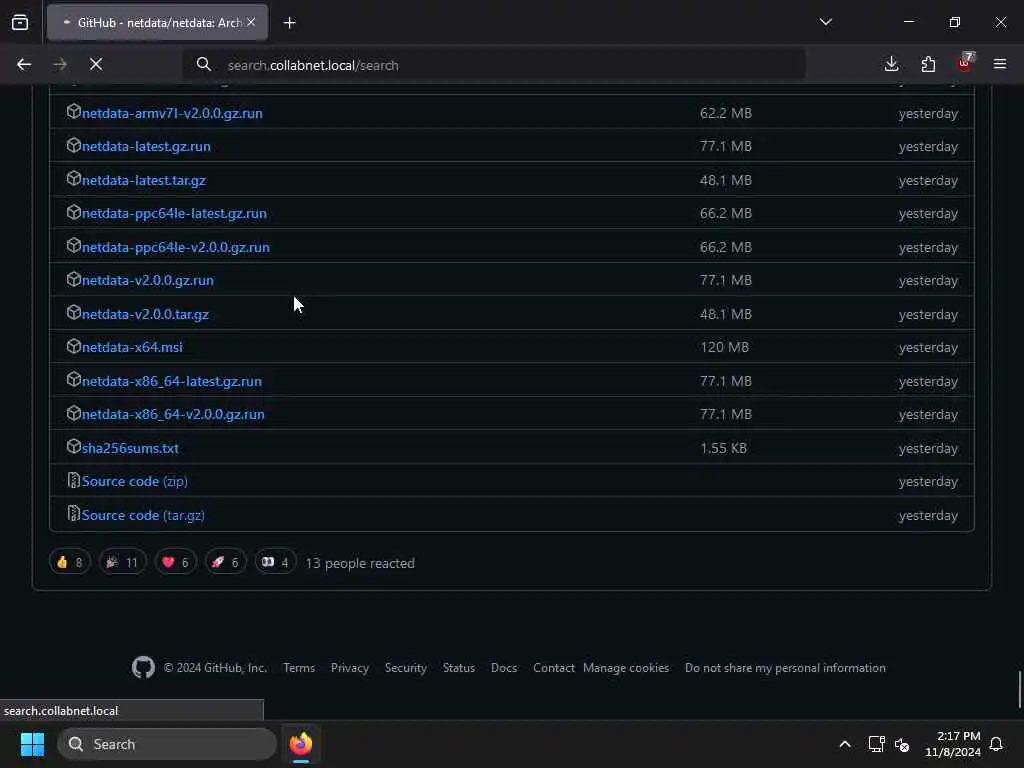Open the Security footer link
Image resolution: width=1024 pixels, height=768 pixels.
406,668
